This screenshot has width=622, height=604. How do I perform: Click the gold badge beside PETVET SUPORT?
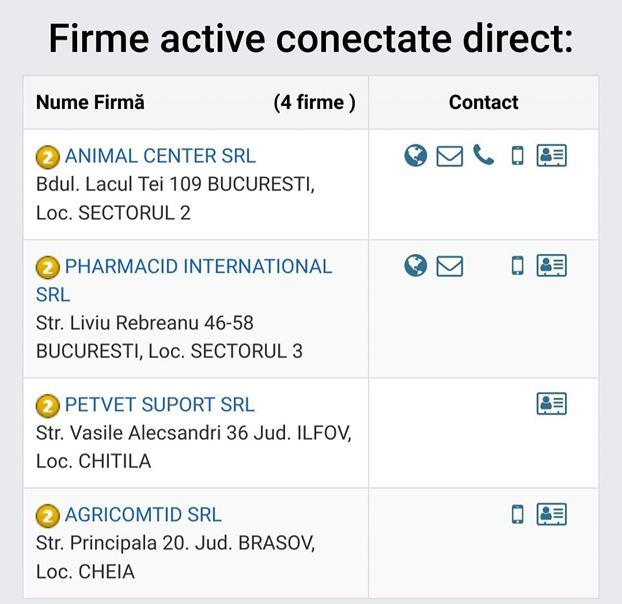(47, 406)
